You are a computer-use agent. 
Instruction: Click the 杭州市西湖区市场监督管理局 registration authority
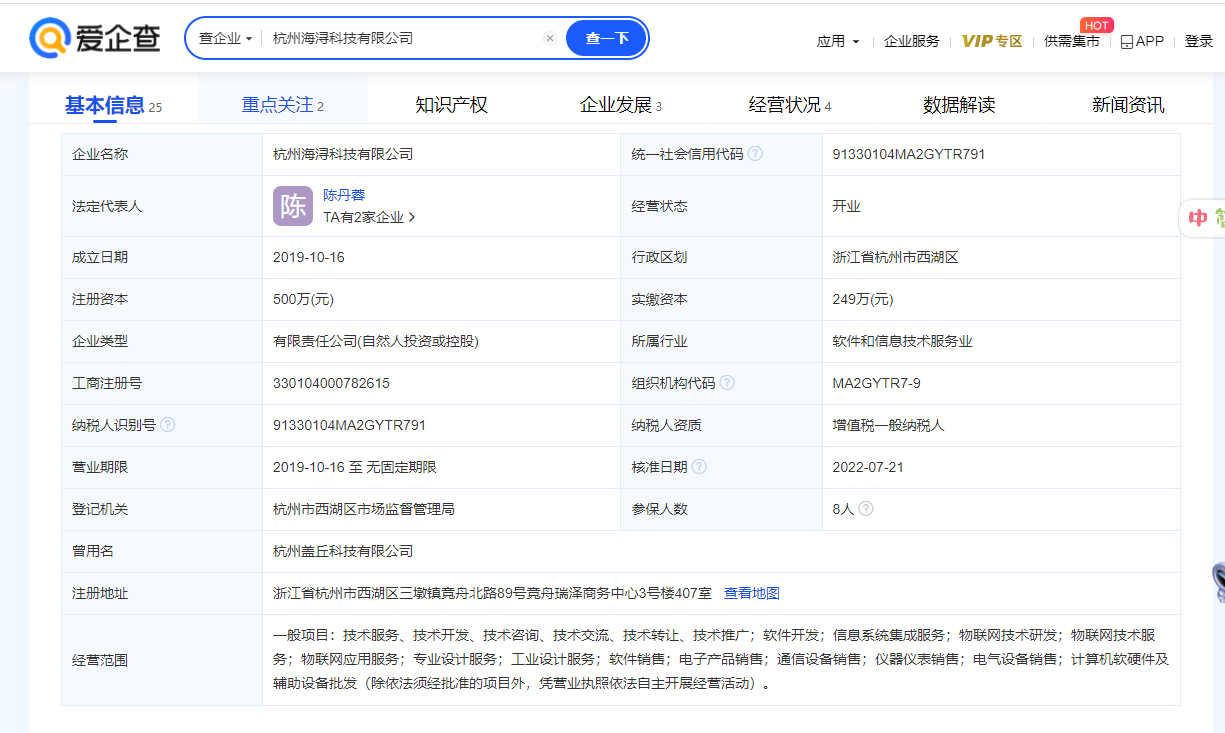[x=364, y=509]
